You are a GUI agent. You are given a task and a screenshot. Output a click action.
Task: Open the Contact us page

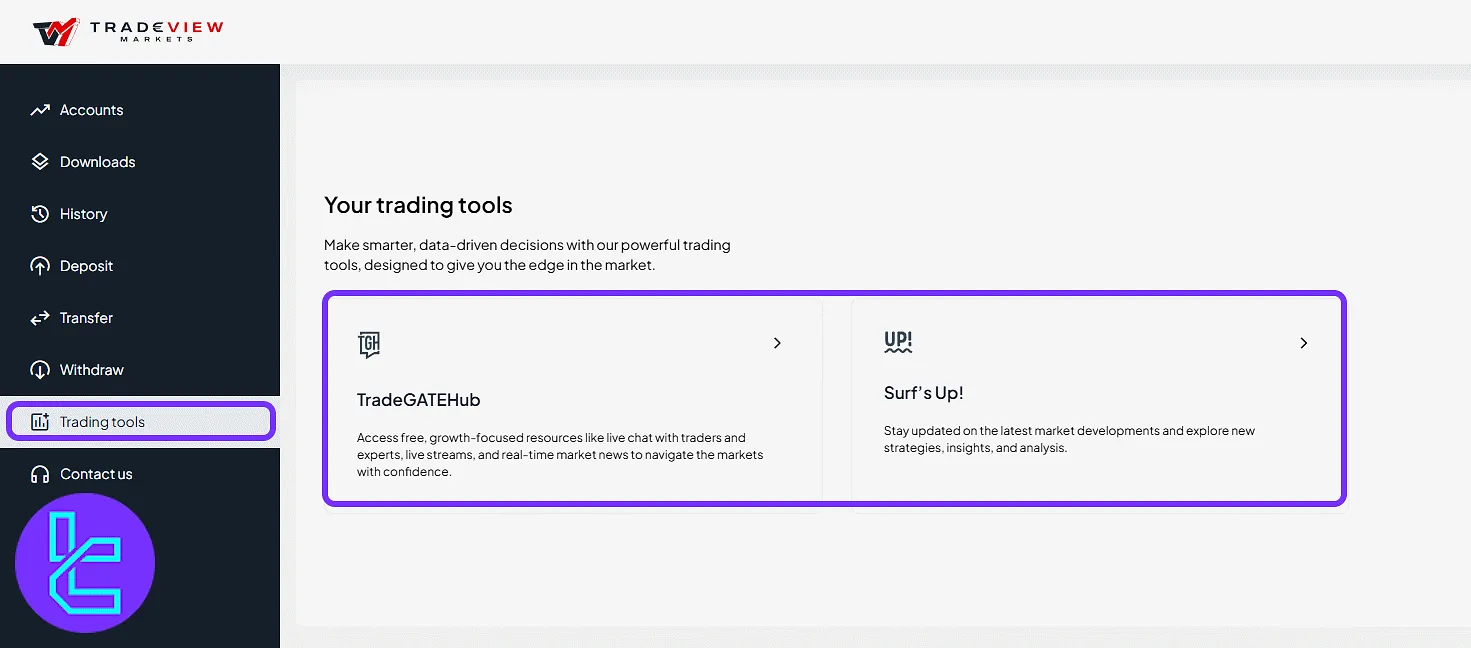click(140, 474)
